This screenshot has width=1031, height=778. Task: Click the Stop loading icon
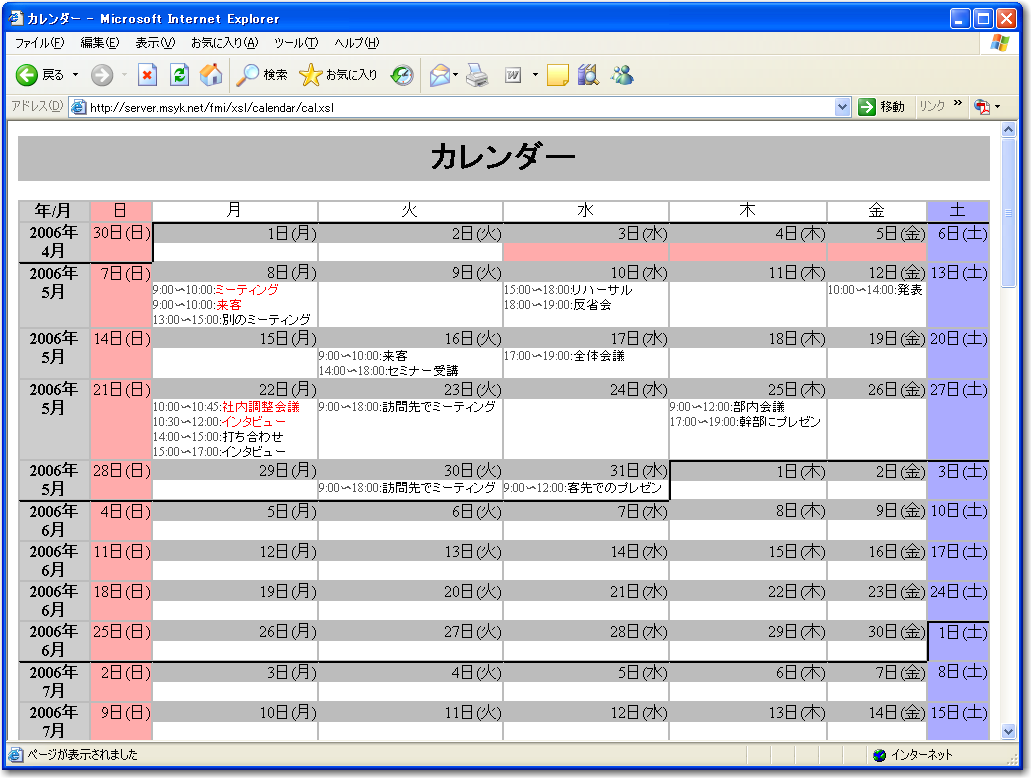pyautogui.click(x=147, y=75)
